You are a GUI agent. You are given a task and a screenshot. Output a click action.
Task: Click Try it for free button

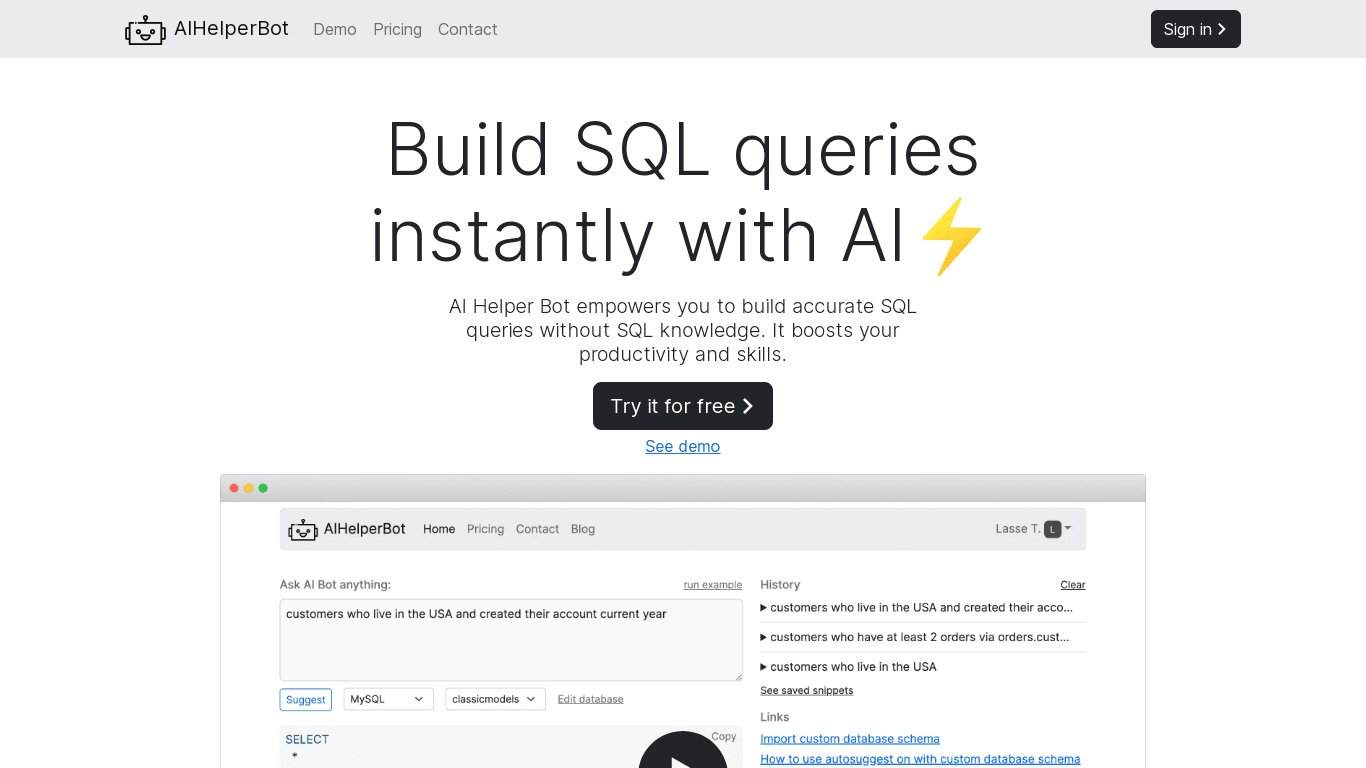[x=682, y=406]
